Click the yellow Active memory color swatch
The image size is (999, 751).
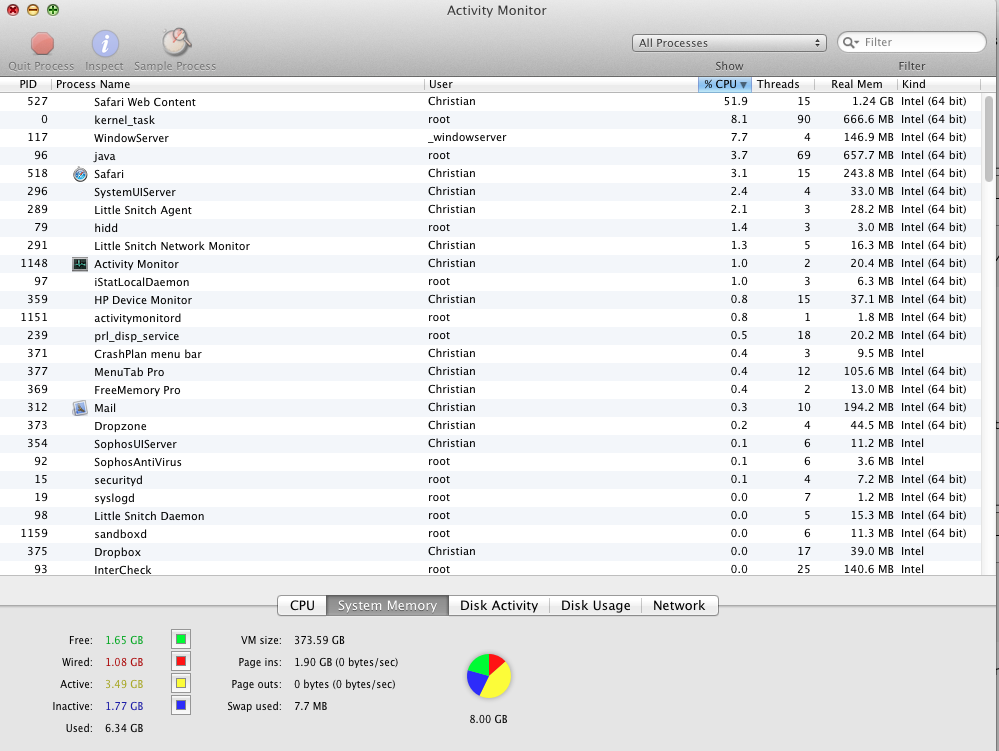point(181,683)
